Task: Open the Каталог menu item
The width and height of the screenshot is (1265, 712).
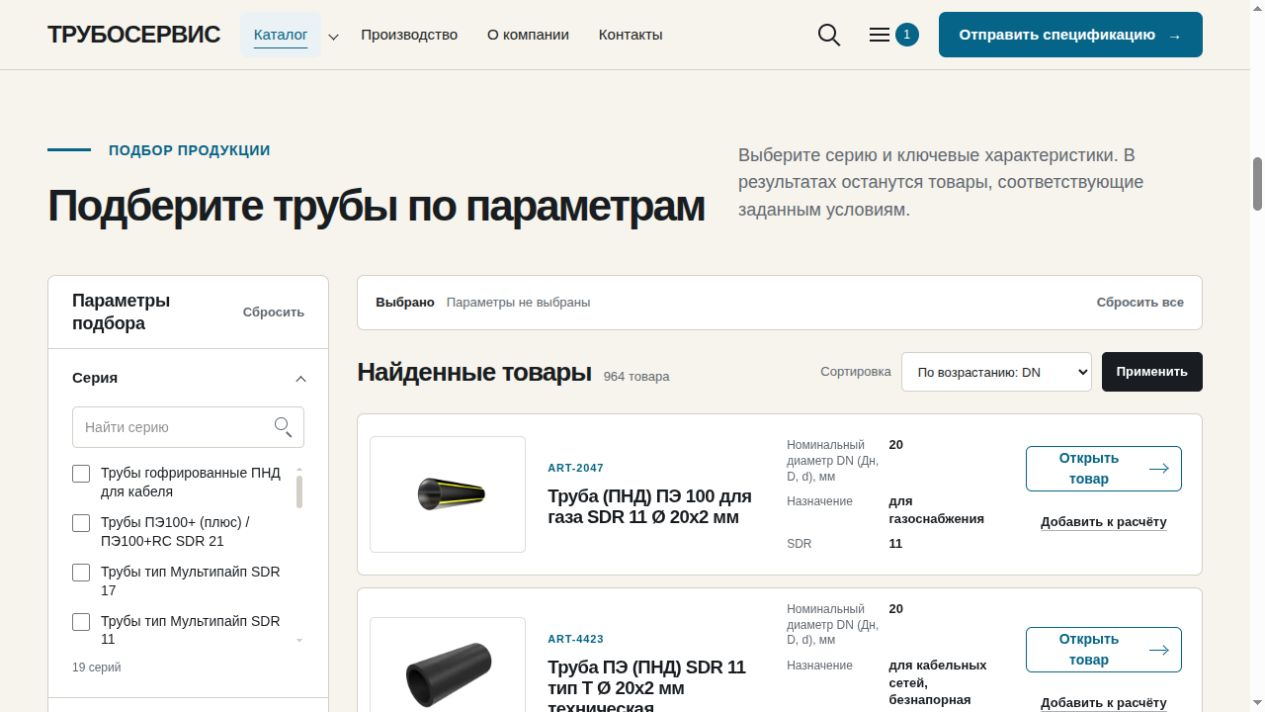Action: click(x=281, y=35)
